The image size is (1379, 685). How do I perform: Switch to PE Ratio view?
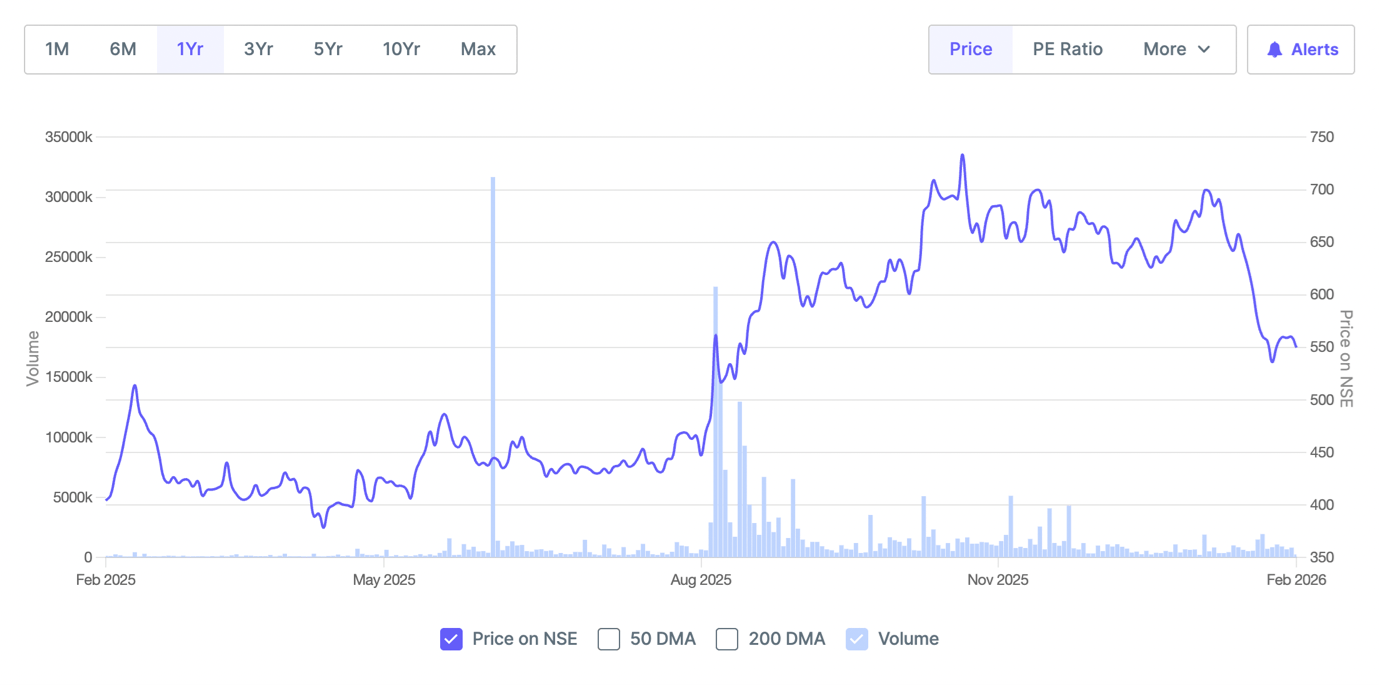tap(1067, 49)
